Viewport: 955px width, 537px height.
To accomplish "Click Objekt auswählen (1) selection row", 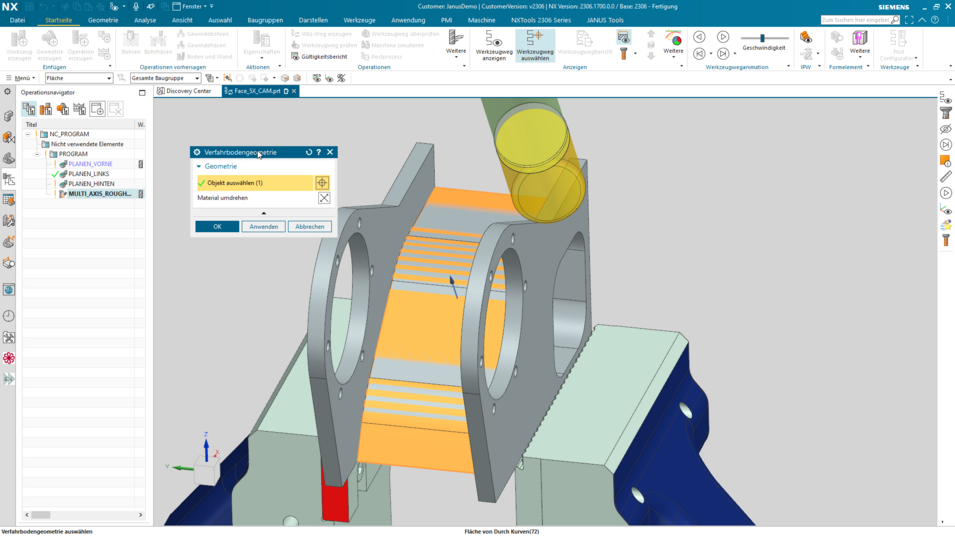I will 255,183.
